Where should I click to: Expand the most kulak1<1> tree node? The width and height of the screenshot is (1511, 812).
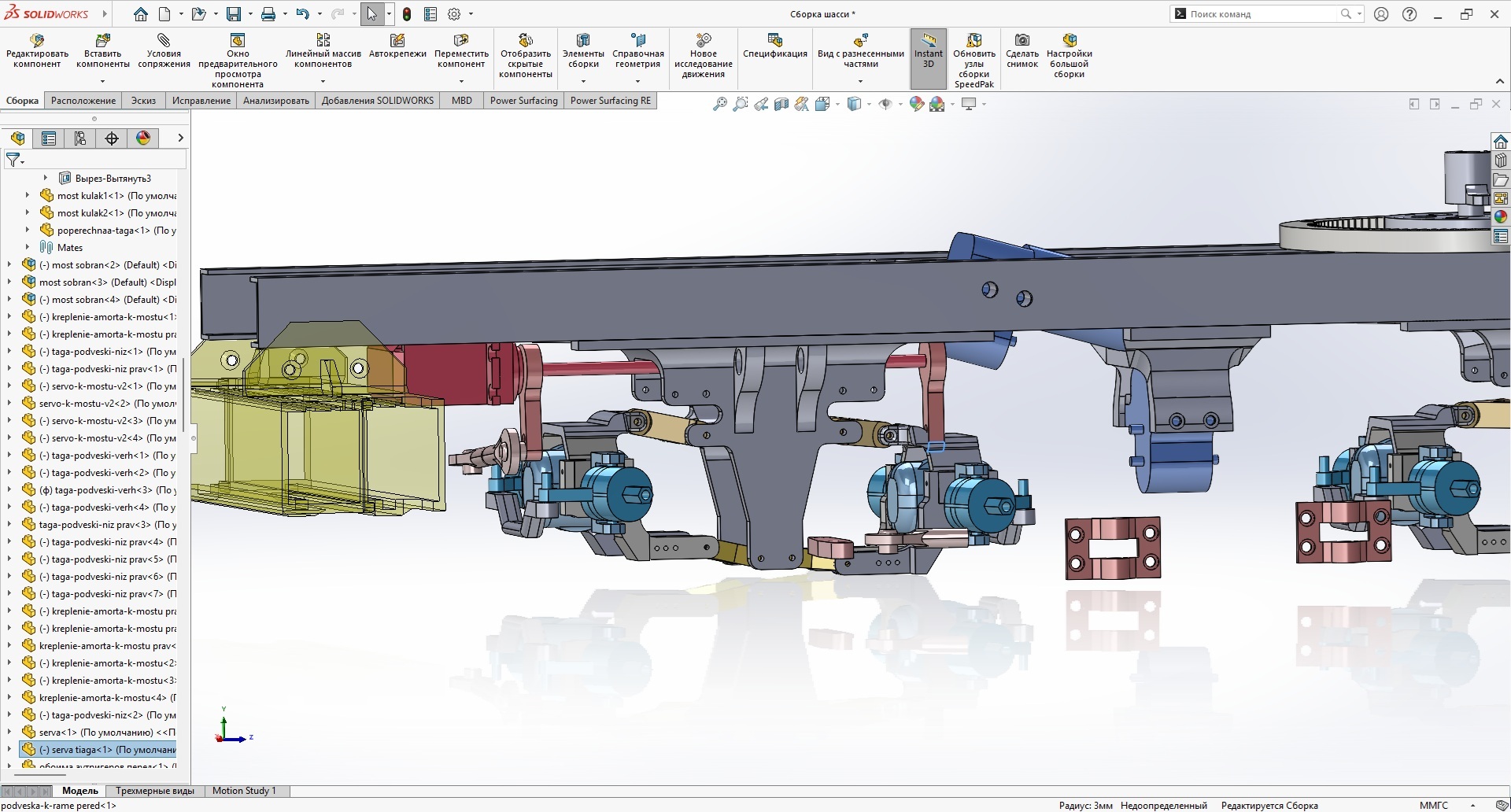click(x=28, y=196)
